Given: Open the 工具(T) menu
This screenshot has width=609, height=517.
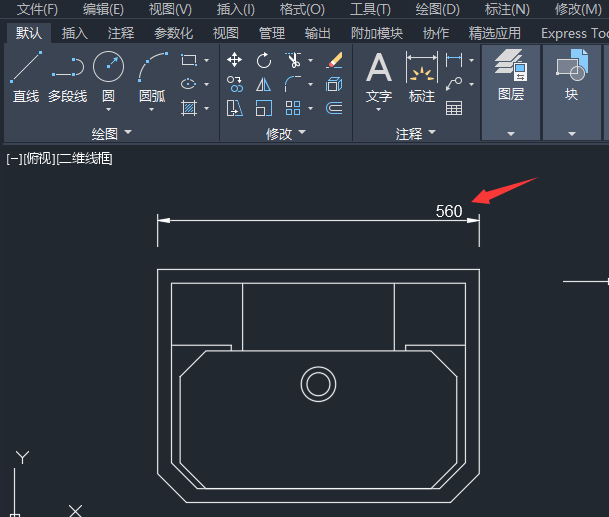Looking at the screenshot, I should point(370,9).
